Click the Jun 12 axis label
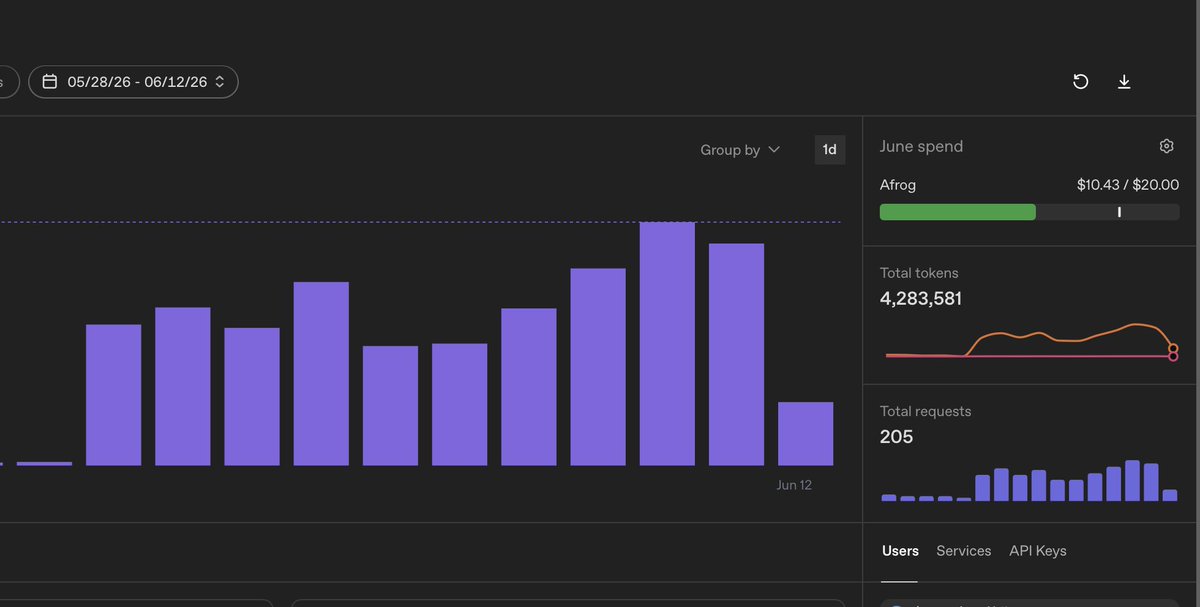1200x607 pixels. tap(794, 485)
